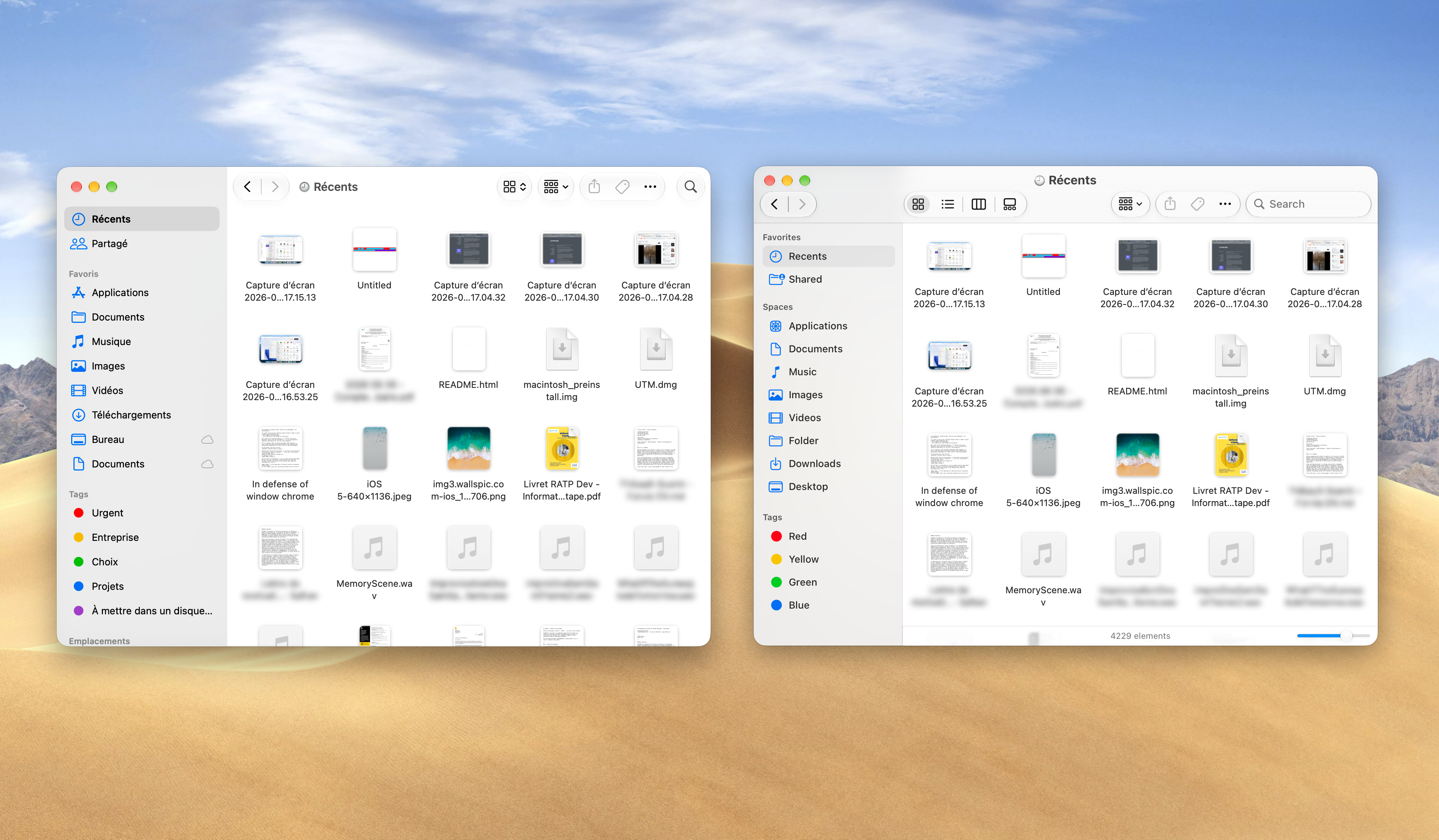Screen dimensions: 1439x840
Task: Switch right window to gallery view
Action: pos(1009,204)
